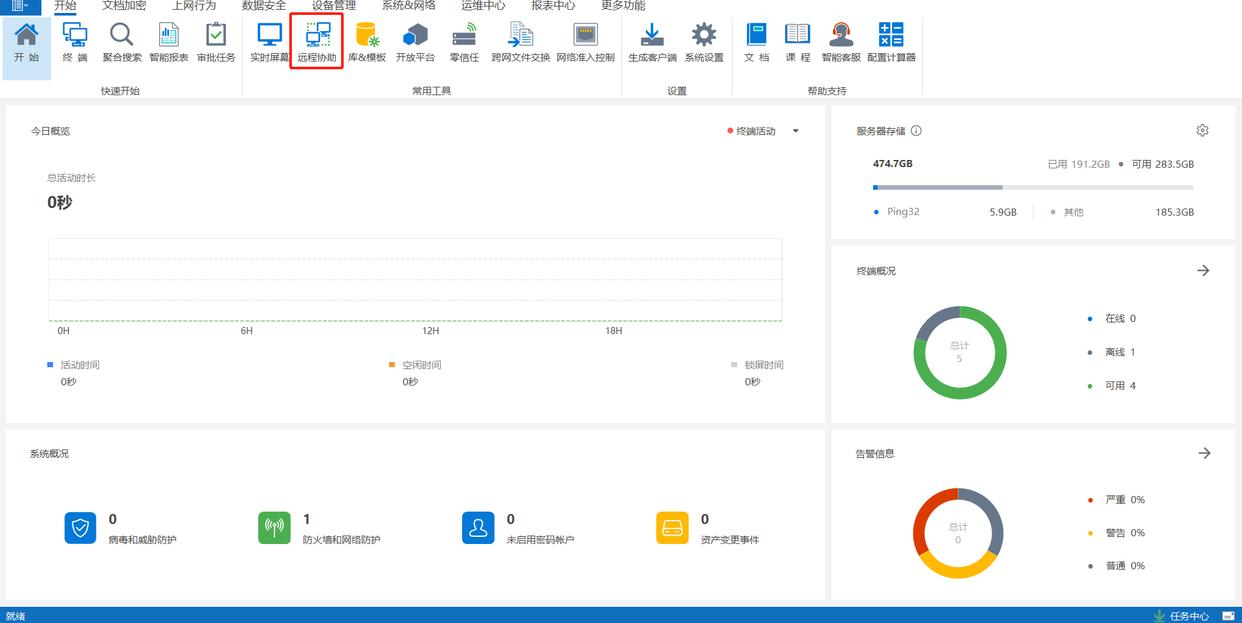The height and width of the screenshot is (623, 1242).
Task: Open 聚合搜索 aggregated search
Action: click(x=122, y=41)
